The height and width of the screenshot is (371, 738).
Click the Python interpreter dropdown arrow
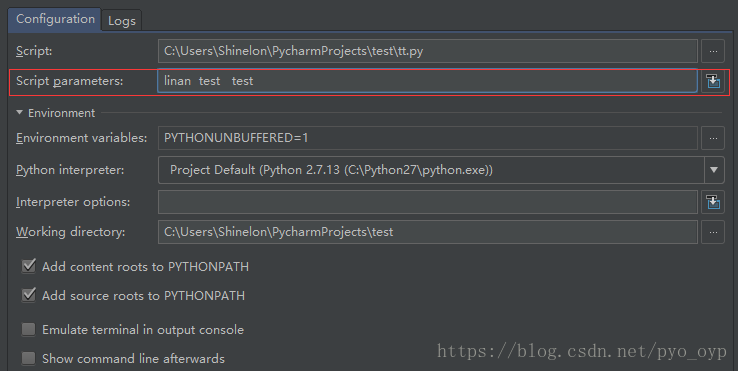tap(714, 170)
